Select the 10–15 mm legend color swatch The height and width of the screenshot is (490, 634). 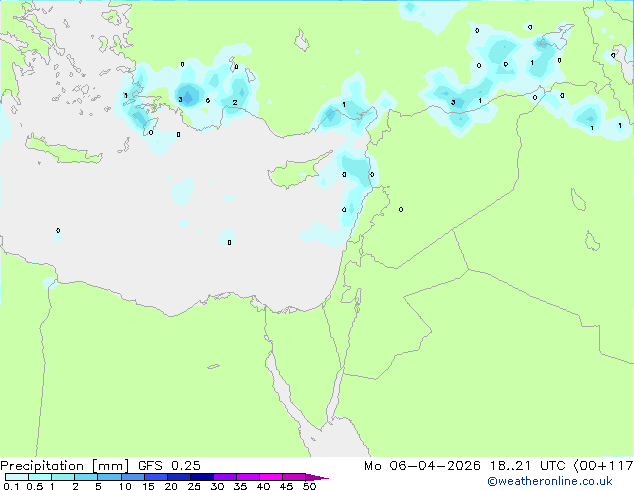(x=132, y=477)
